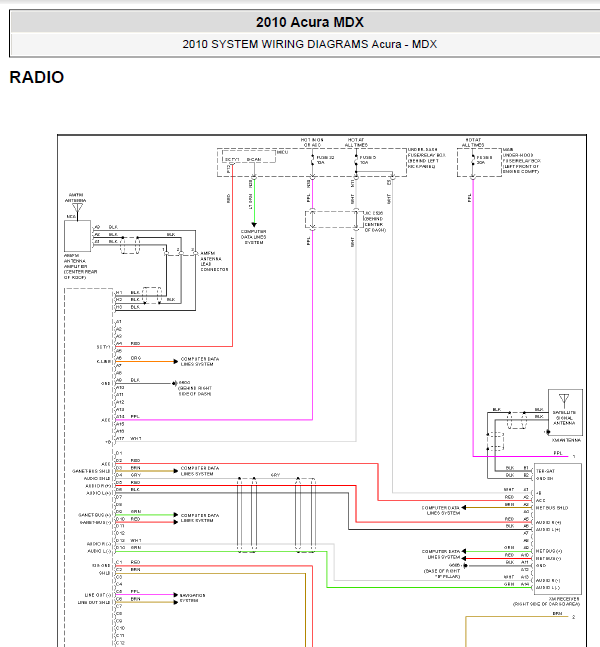Click the "NET BUS (+)" pin on the XM receiver
Viewport: 600px width, 647px height.
548,551
